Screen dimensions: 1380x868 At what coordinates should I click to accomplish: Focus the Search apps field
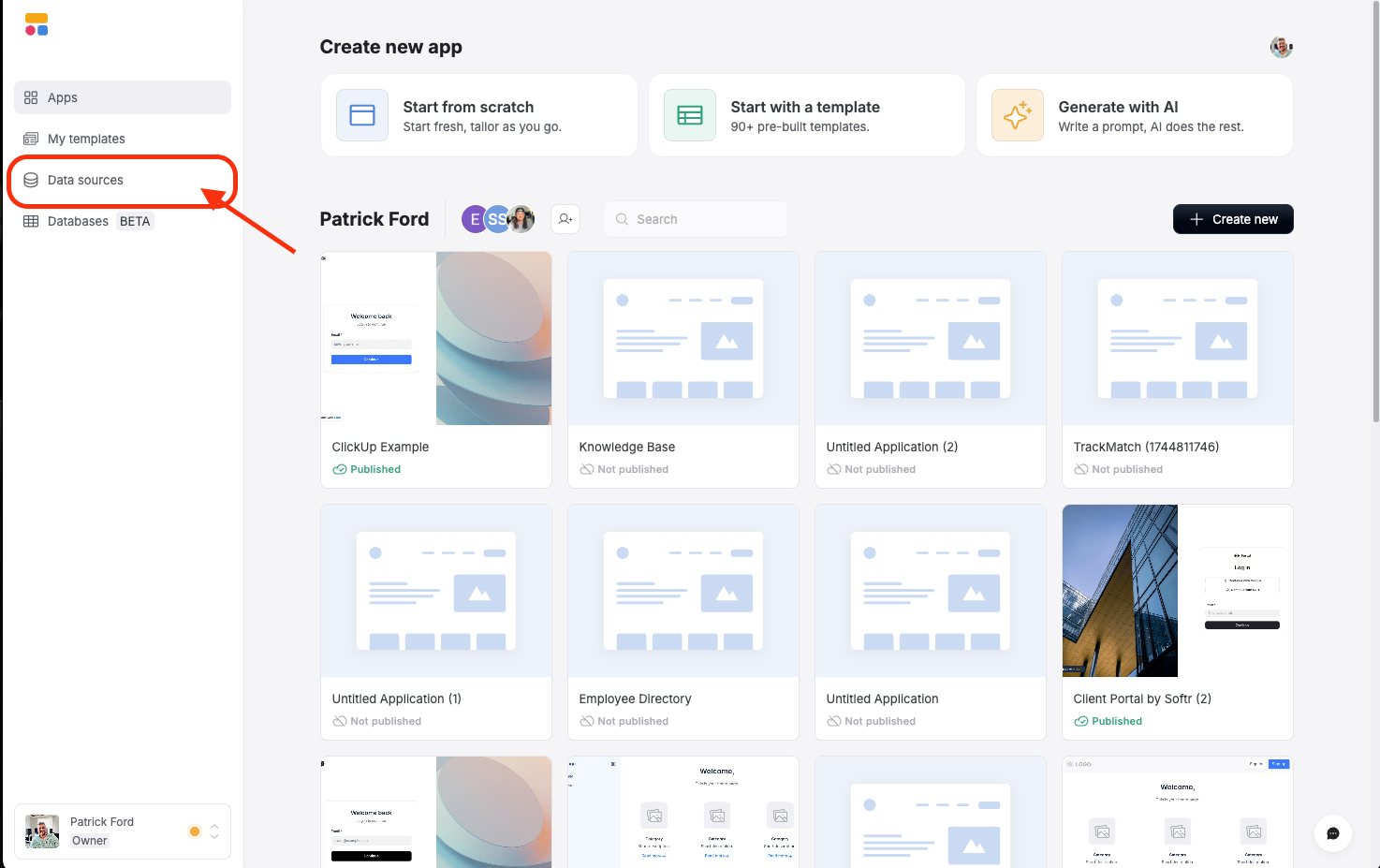tap(696, 219)
